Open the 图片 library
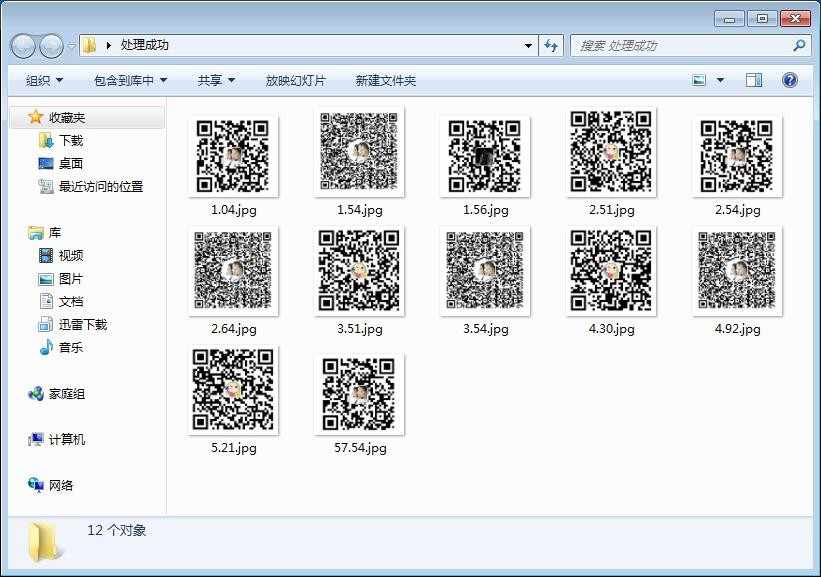The height and width of the screenshot is (577, 821). (71, 279)
